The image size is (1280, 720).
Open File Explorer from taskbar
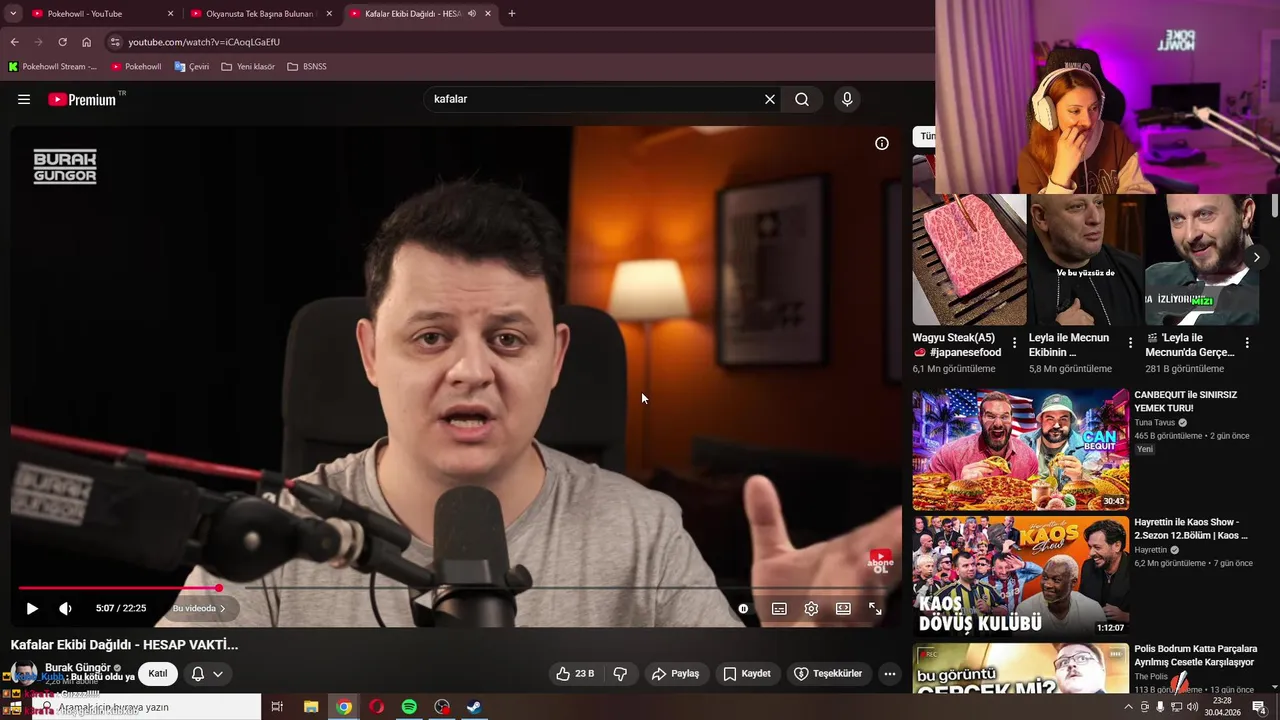point(311,707)
